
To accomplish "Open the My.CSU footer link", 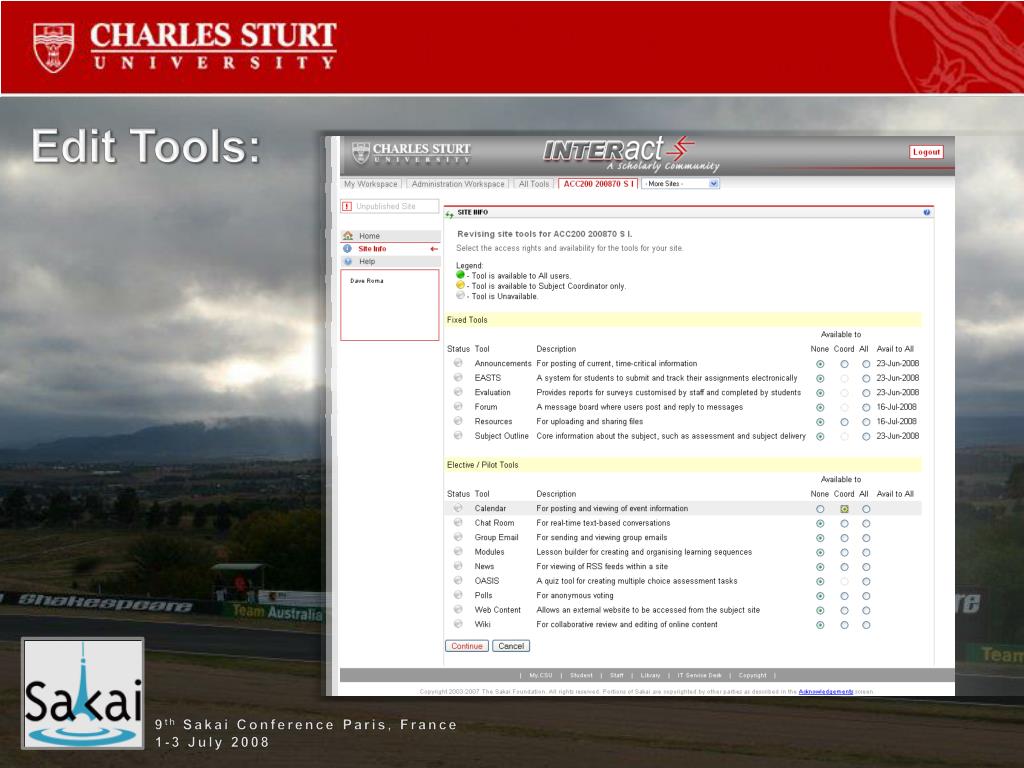I will pos(541,675).
